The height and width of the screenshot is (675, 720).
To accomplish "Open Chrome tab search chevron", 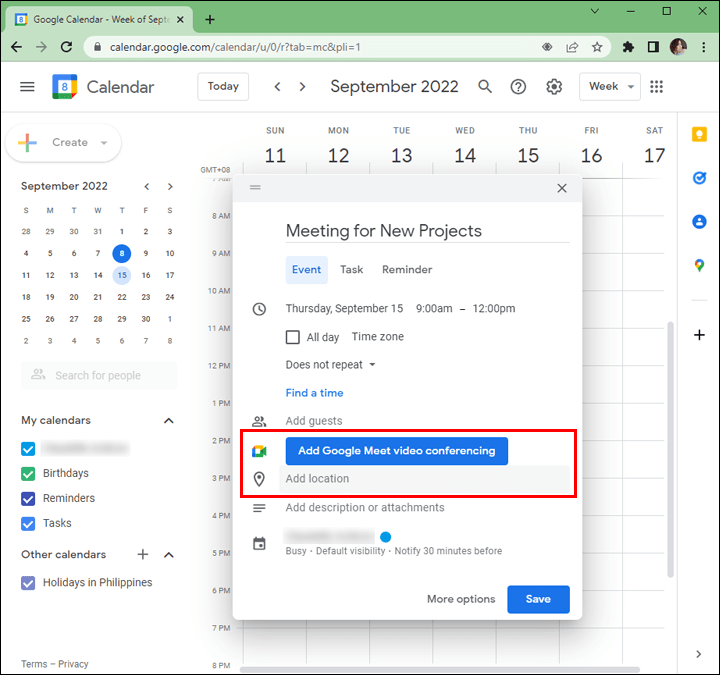I will [x=595, y=11].
